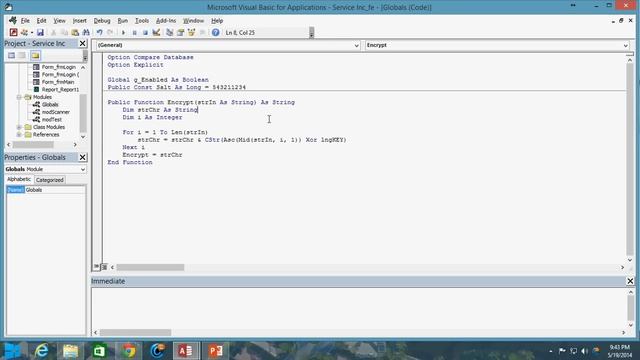This screenshot has width=640, height=360.
Task: Toggle Folders view in Project panel
Action: [x=35, y=56]
